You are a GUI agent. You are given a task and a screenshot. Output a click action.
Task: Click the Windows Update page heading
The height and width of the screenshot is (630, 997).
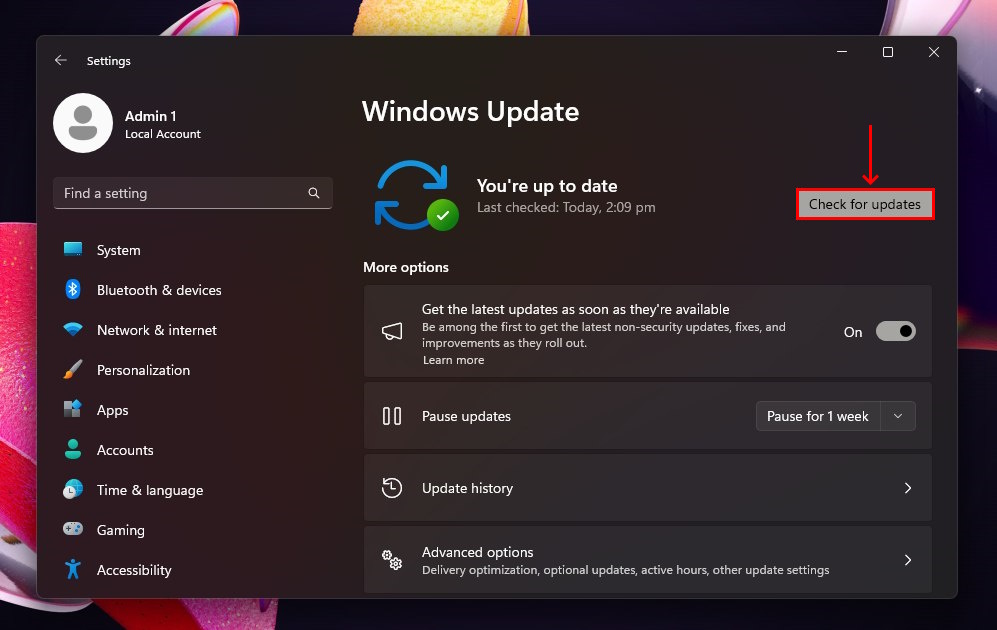click(471, 112)
